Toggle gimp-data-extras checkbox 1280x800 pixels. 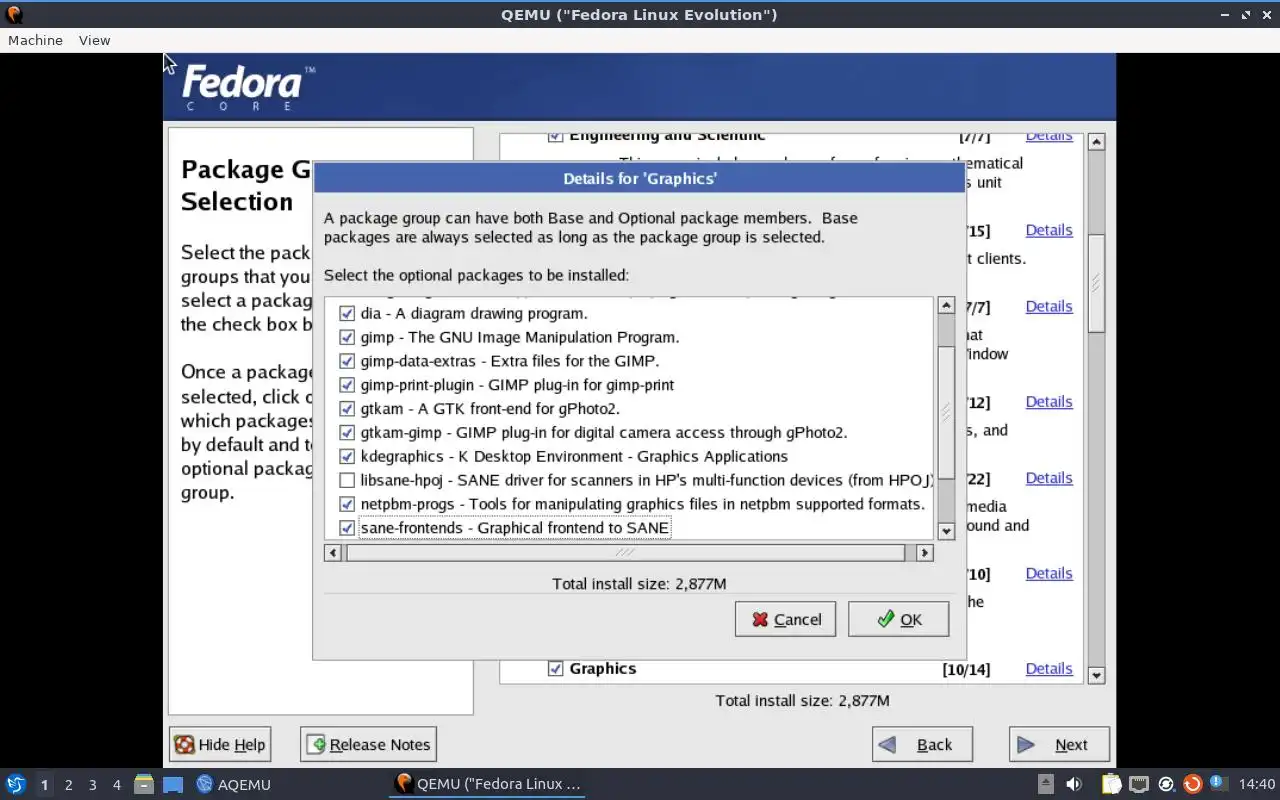point(347,361)
